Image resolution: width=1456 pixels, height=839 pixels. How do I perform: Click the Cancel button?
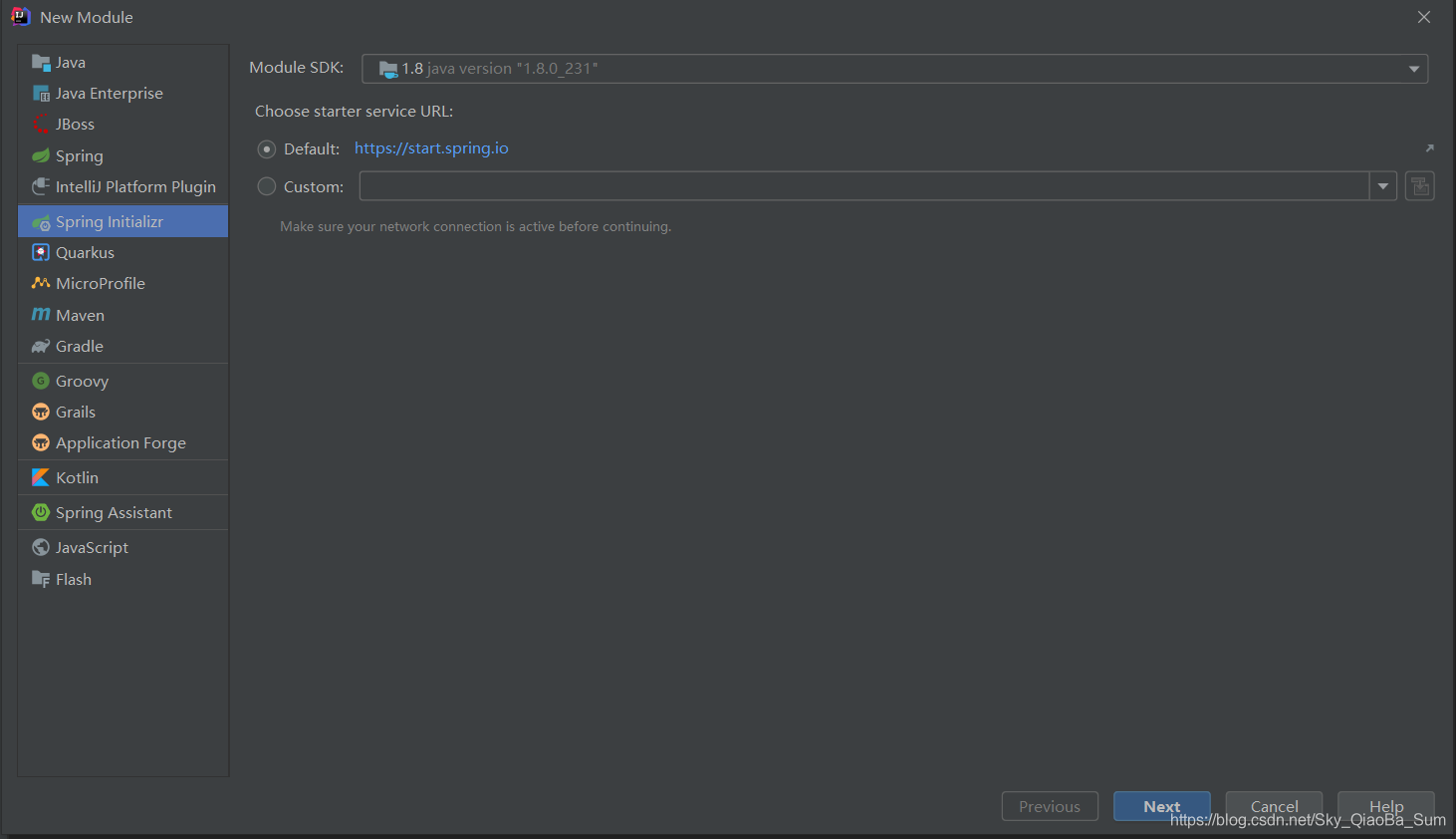(1274, 806)
